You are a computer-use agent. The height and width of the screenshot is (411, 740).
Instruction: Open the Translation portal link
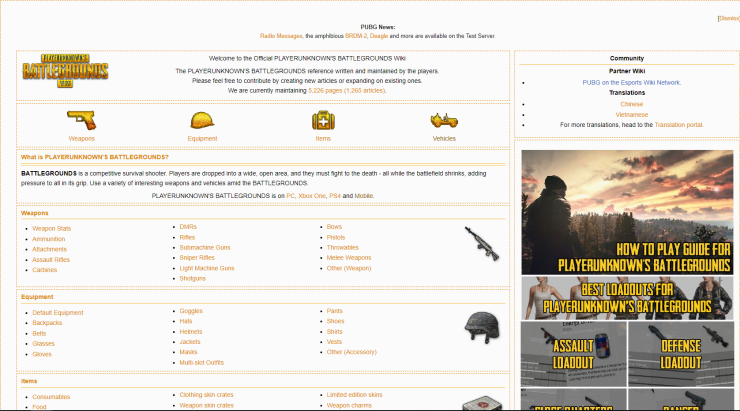pos(679,125)
